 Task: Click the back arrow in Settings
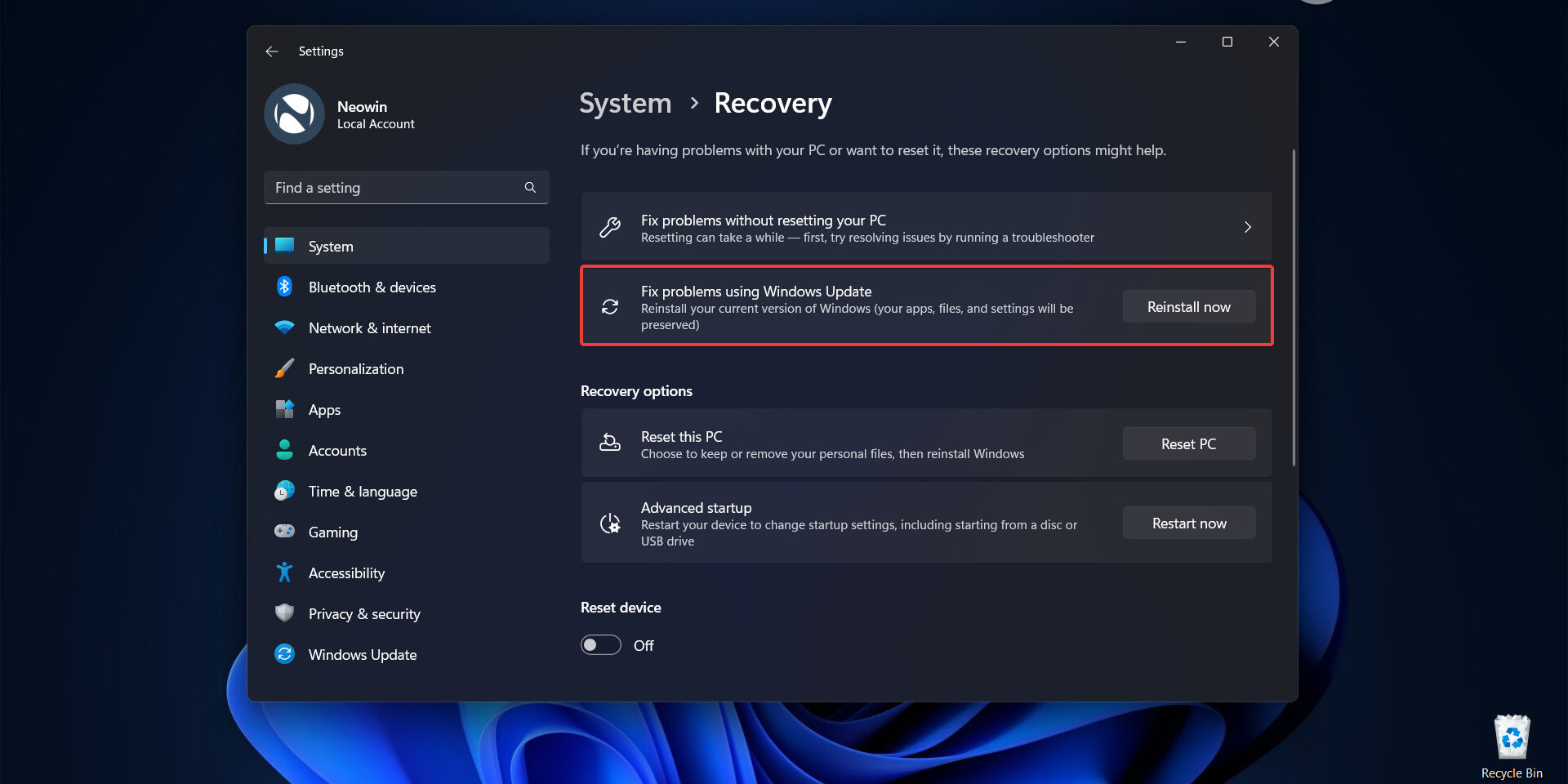[x=272, y=51]
